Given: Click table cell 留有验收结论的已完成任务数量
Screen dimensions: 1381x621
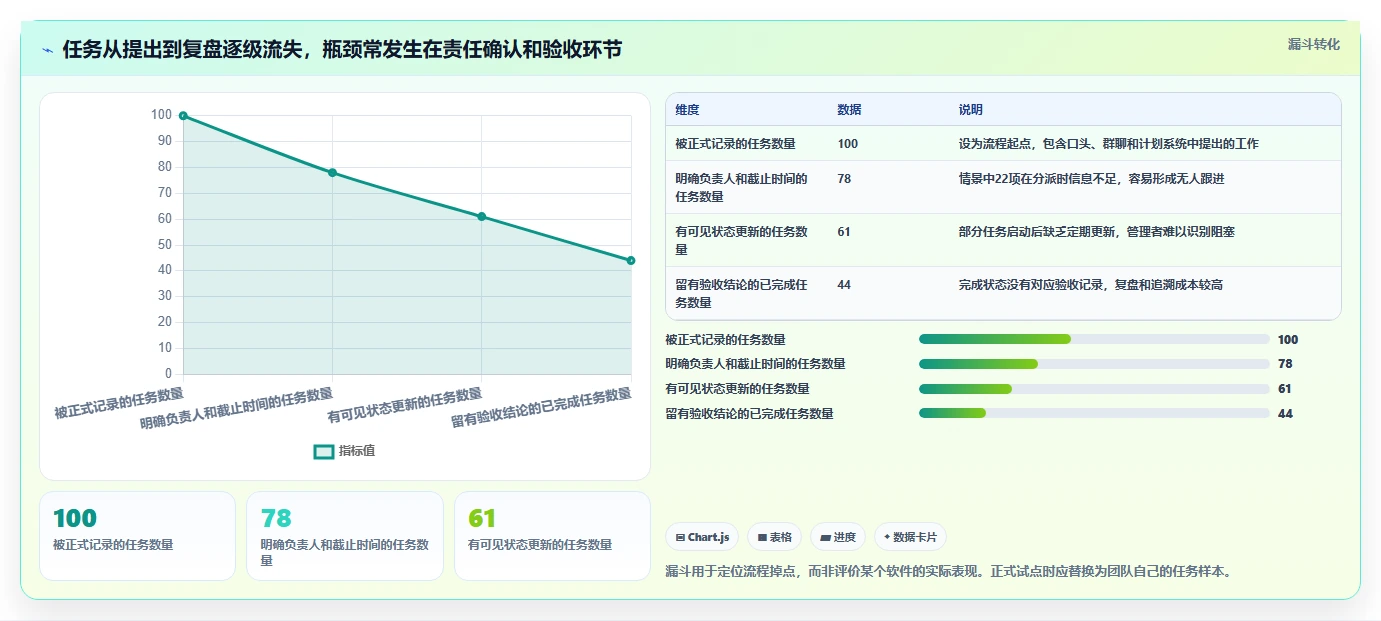Looking at the screenshot, I should tap(741, 294).
